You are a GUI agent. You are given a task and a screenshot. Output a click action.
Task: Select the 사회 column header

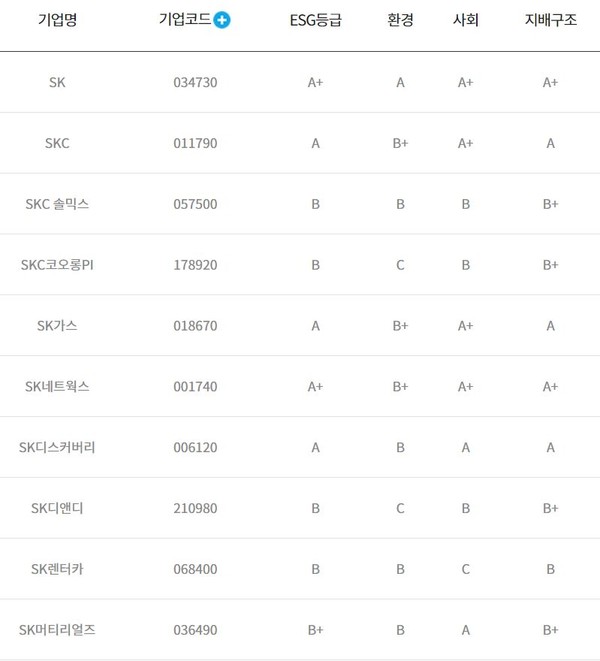466,20
